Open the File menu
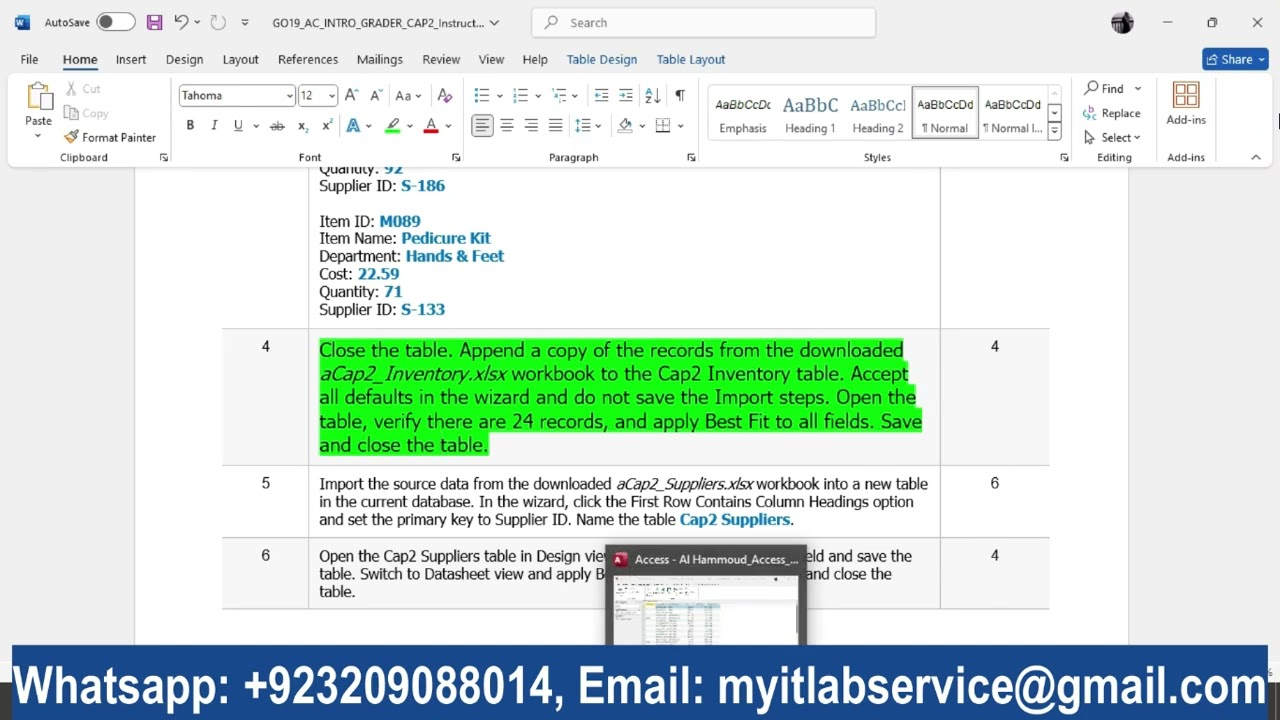1280x720 pixels. 29,59
